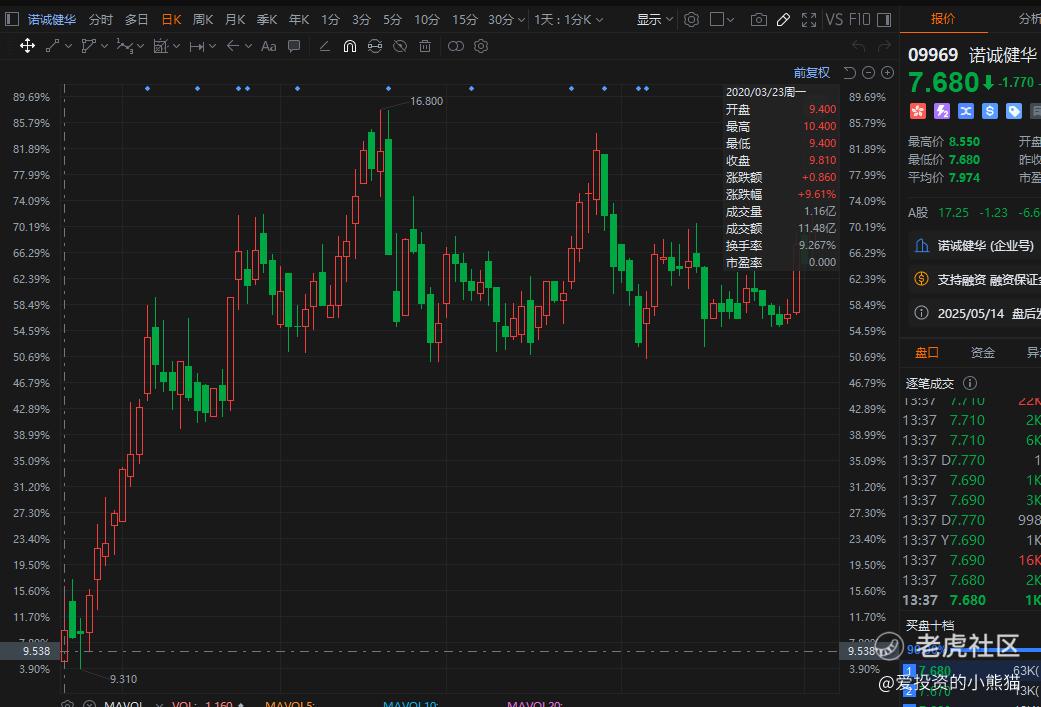This screenshot has height=707, width=1041.
Task: Open the VS compare button
Action: (834, 19)
